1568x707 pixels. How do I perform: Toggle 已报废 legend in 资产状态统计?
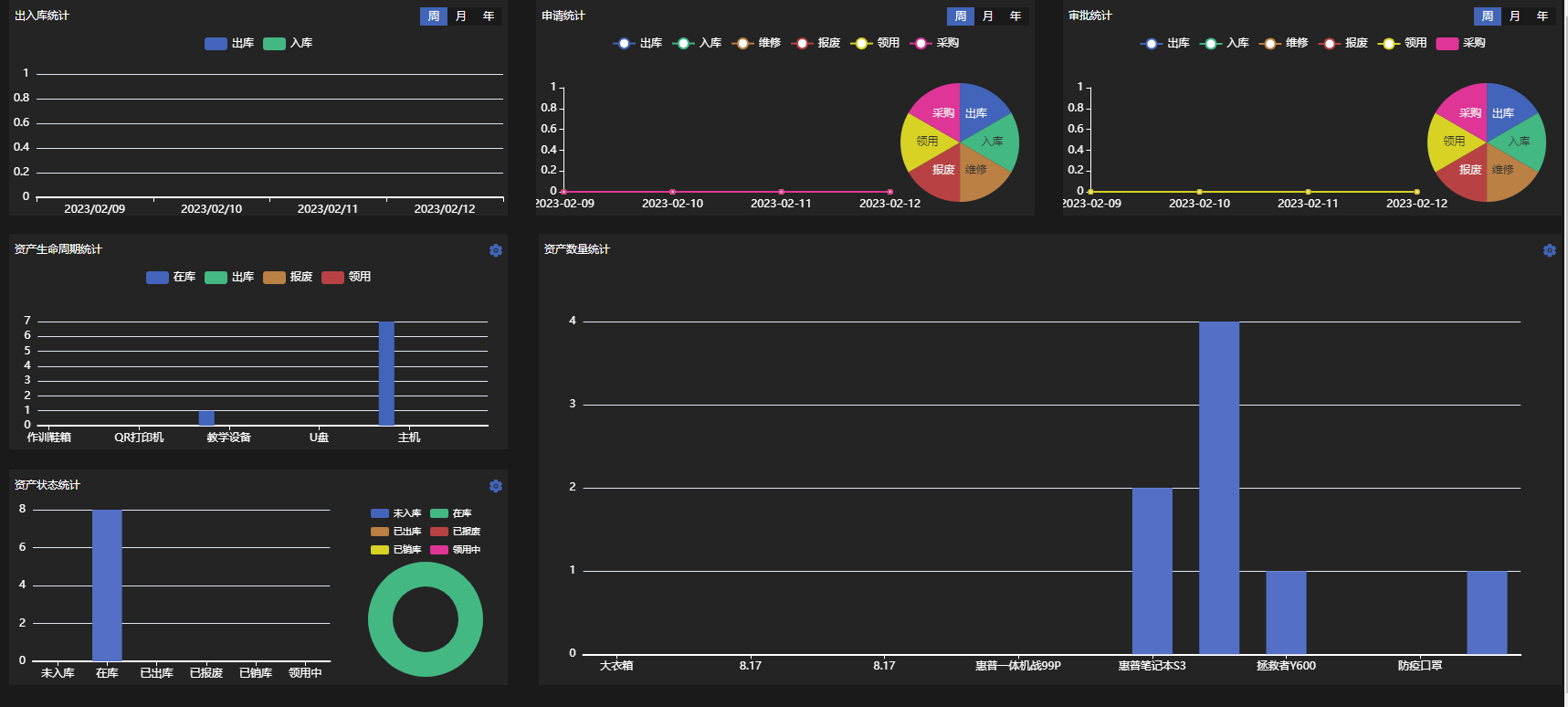[x=456, y=532]
